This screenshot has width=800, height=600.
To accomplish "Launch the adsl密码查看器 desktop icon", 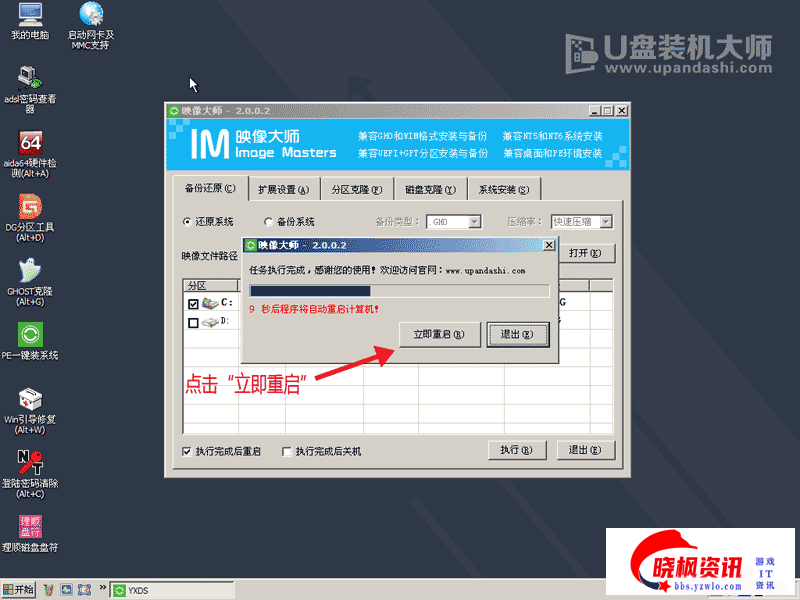I will coord(30,78).
